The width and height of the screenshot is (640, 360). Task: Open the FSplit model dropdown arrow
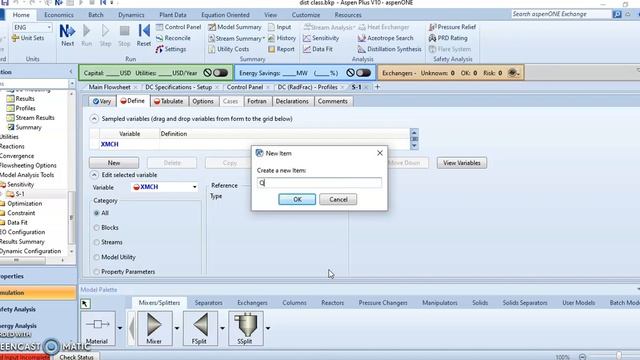coord(222,328)
